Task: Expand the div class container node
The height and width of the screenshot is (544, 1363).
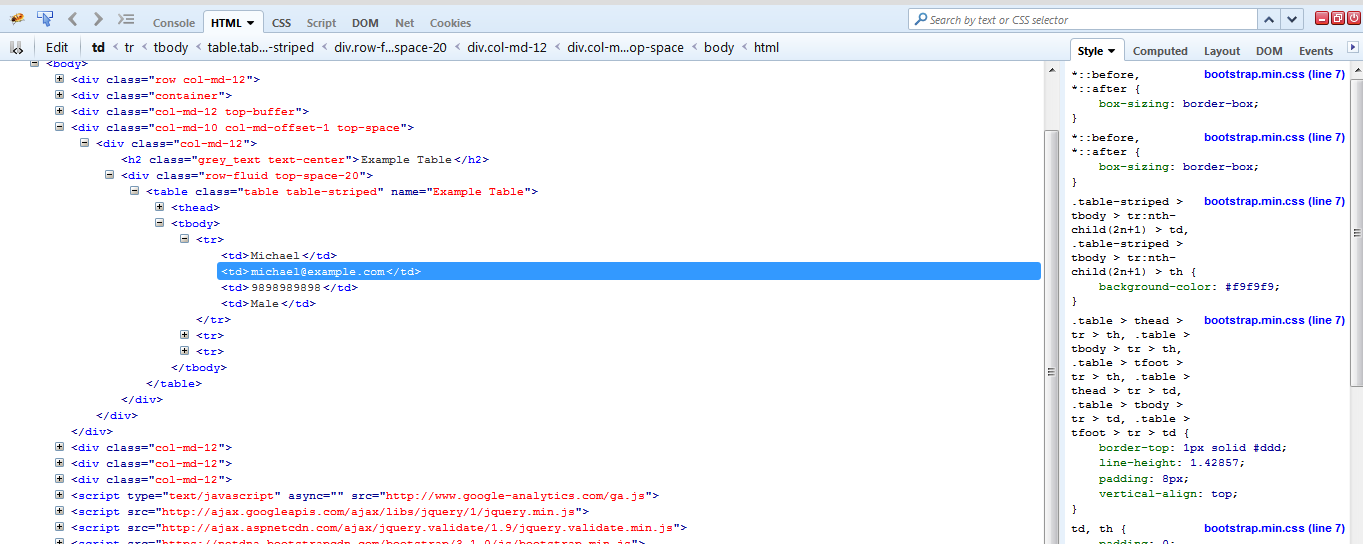Action: click(x=60, y=96)
